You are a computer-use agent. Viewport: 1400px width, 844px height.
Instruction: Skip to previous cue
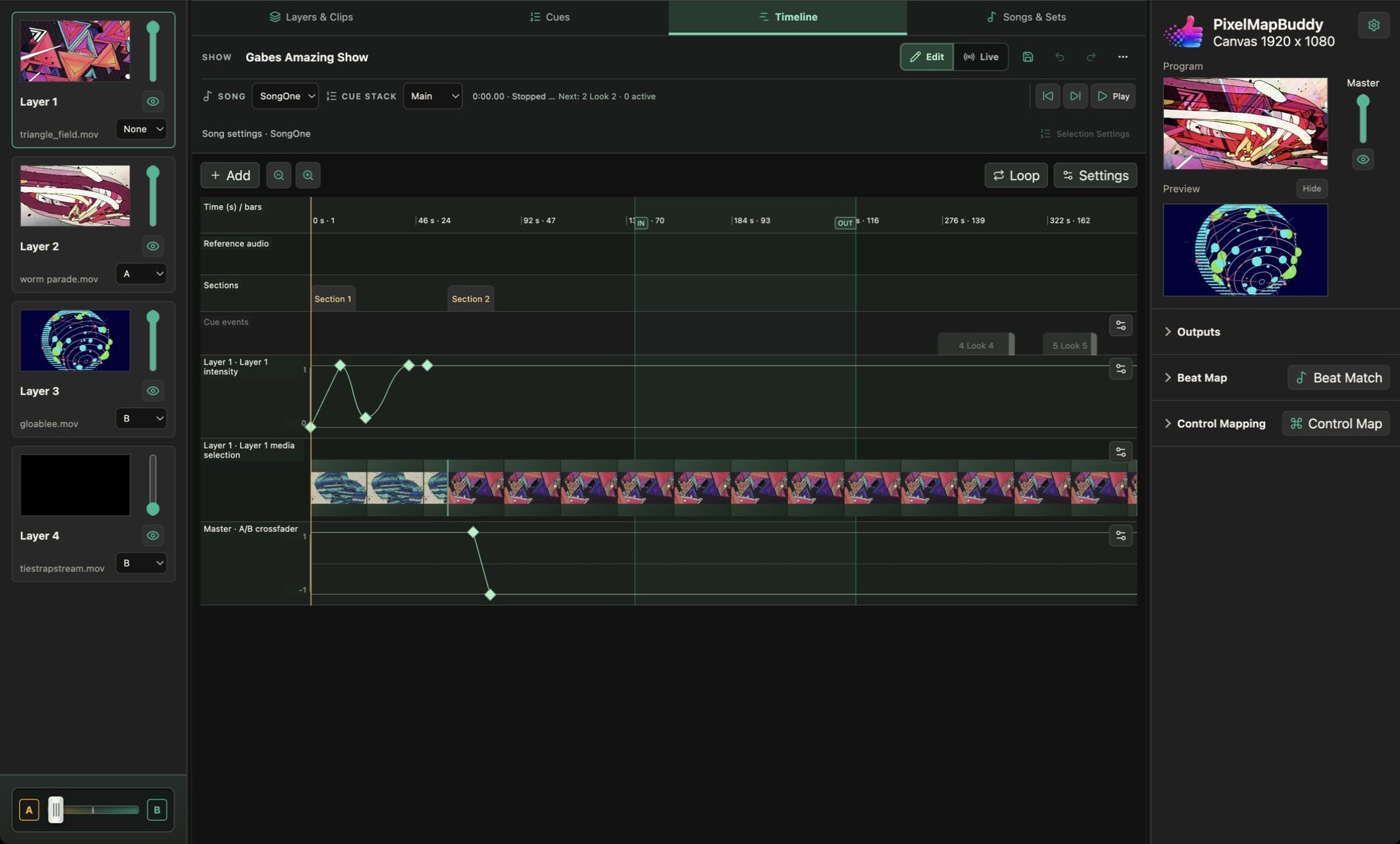coord(1047,96)
